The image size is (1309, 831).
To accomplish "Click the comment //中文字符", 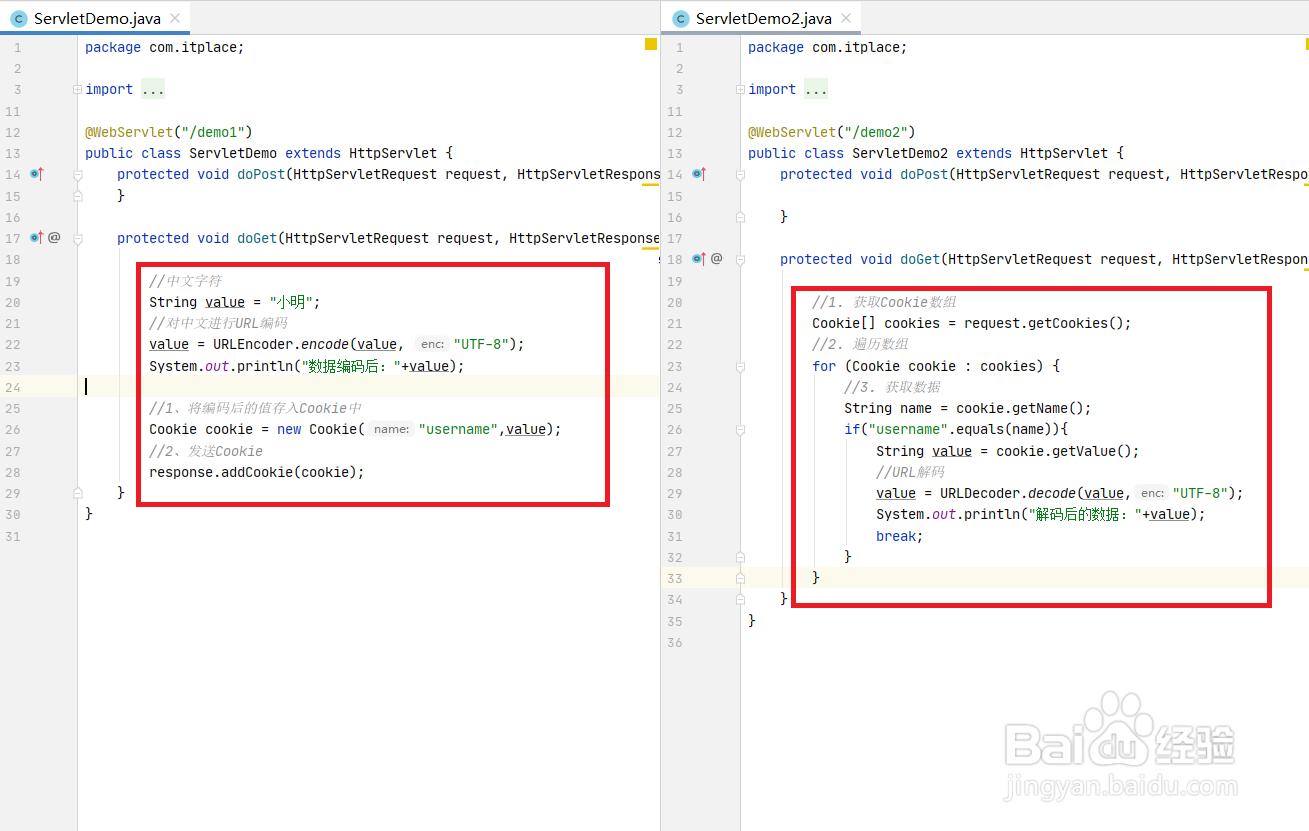I will (x=185, y=281).
